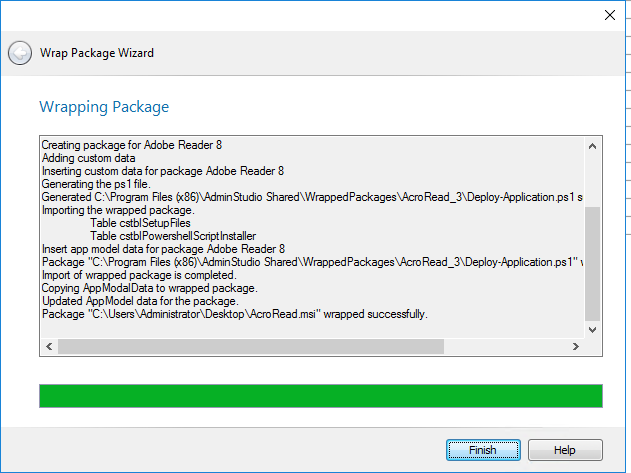Go back using the wizard back arrow
Screen dimensions: 631x473
(x=19, y=53)
